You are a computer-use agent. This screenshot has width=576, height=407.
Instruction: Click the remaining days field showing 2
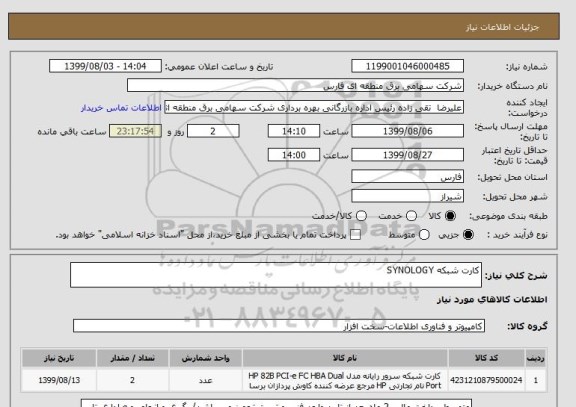click(213, 131)
